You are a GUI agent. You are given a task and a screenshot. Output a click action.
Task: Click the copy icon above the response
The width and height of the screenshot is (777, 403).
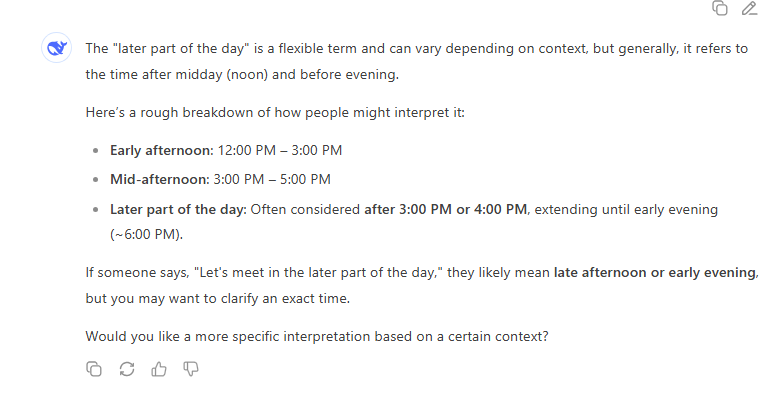tap(719, 9)
